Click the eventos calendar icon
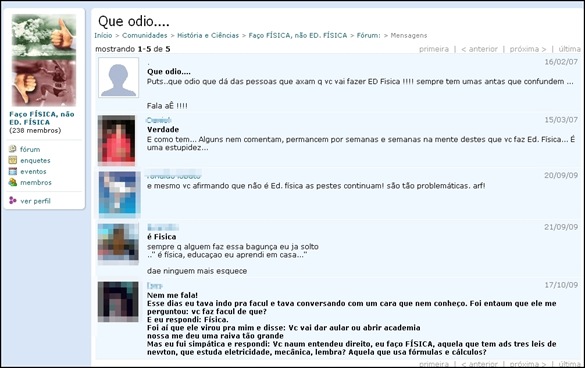Image resolution: width=585 pixels, height=368 pixels. coord(13,171)
